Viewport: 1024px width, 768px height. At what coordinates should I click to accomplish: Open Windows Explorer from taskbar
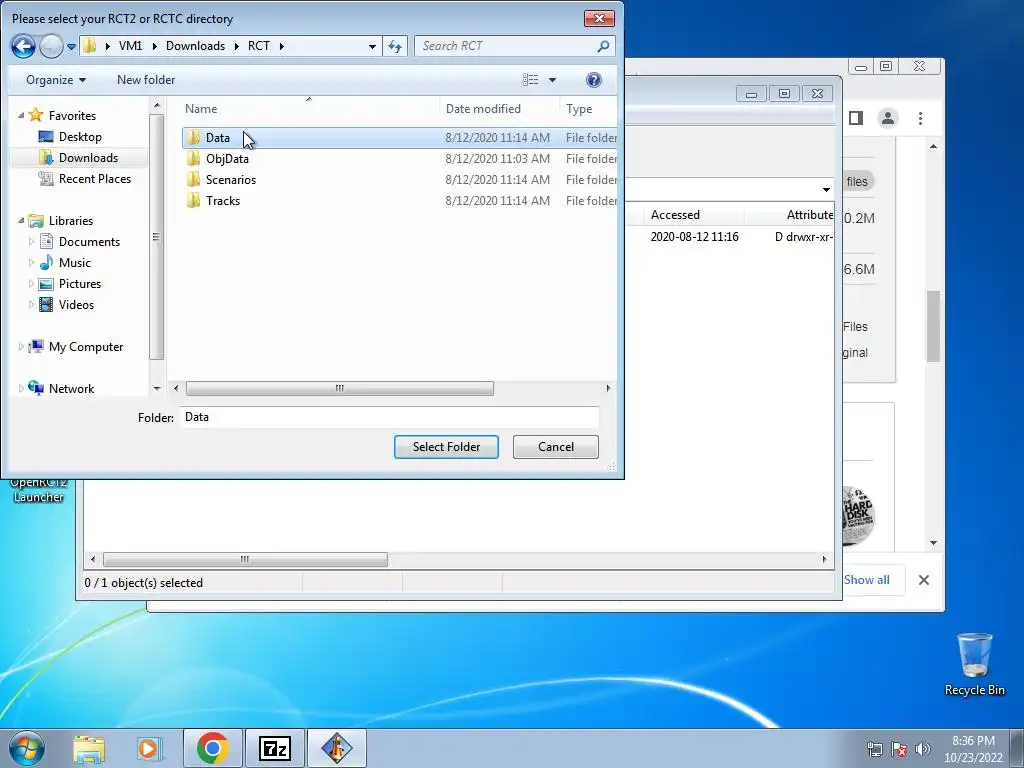(89, 748)
